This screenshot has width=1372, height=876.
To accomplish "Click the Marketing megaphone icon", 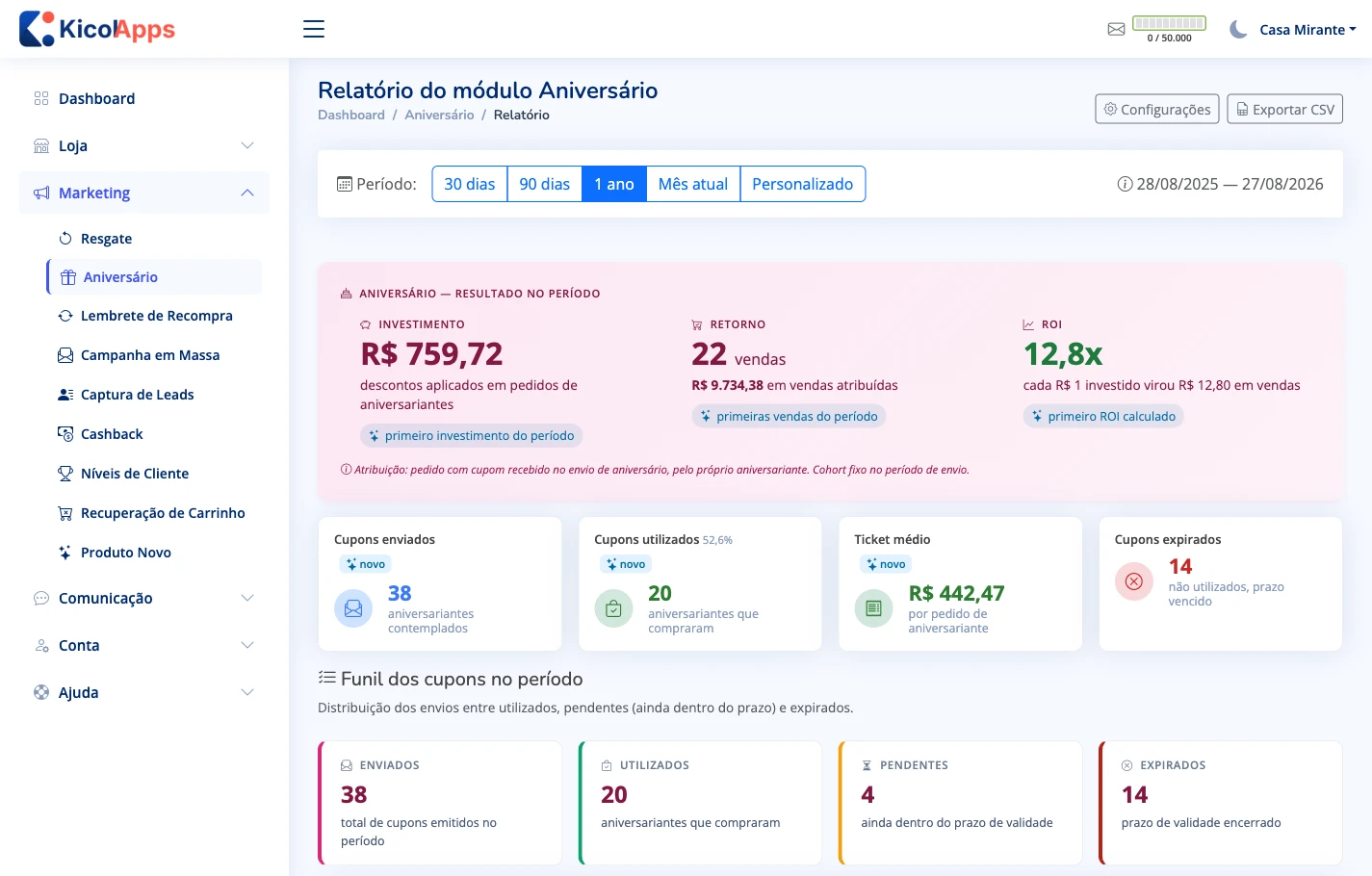I will [41, 193].
